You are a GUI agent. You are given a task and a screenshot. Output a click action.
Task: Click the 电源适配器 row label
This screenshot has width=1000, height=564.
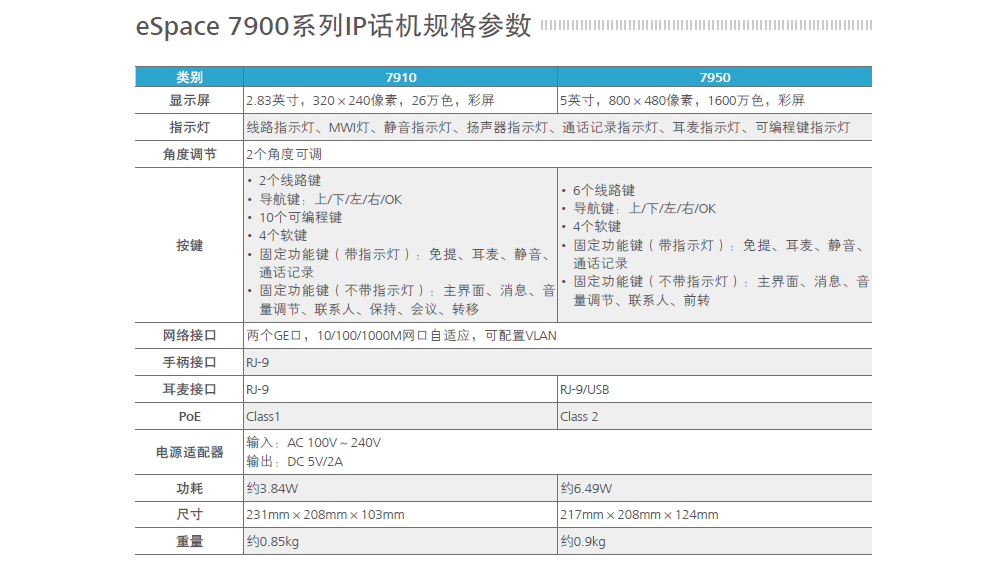click(189, 452)
